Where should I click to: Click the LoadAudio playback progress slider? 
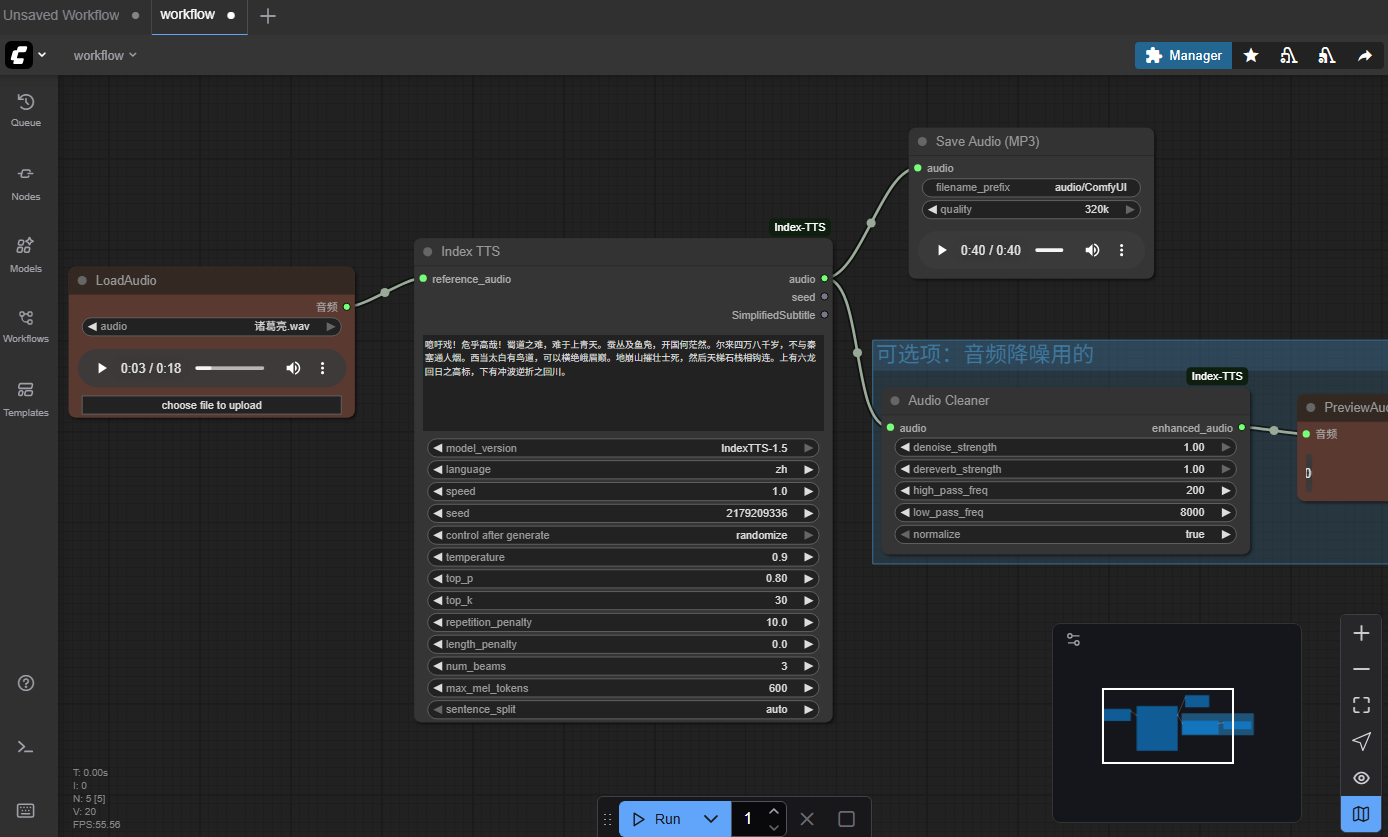point(231,368)
